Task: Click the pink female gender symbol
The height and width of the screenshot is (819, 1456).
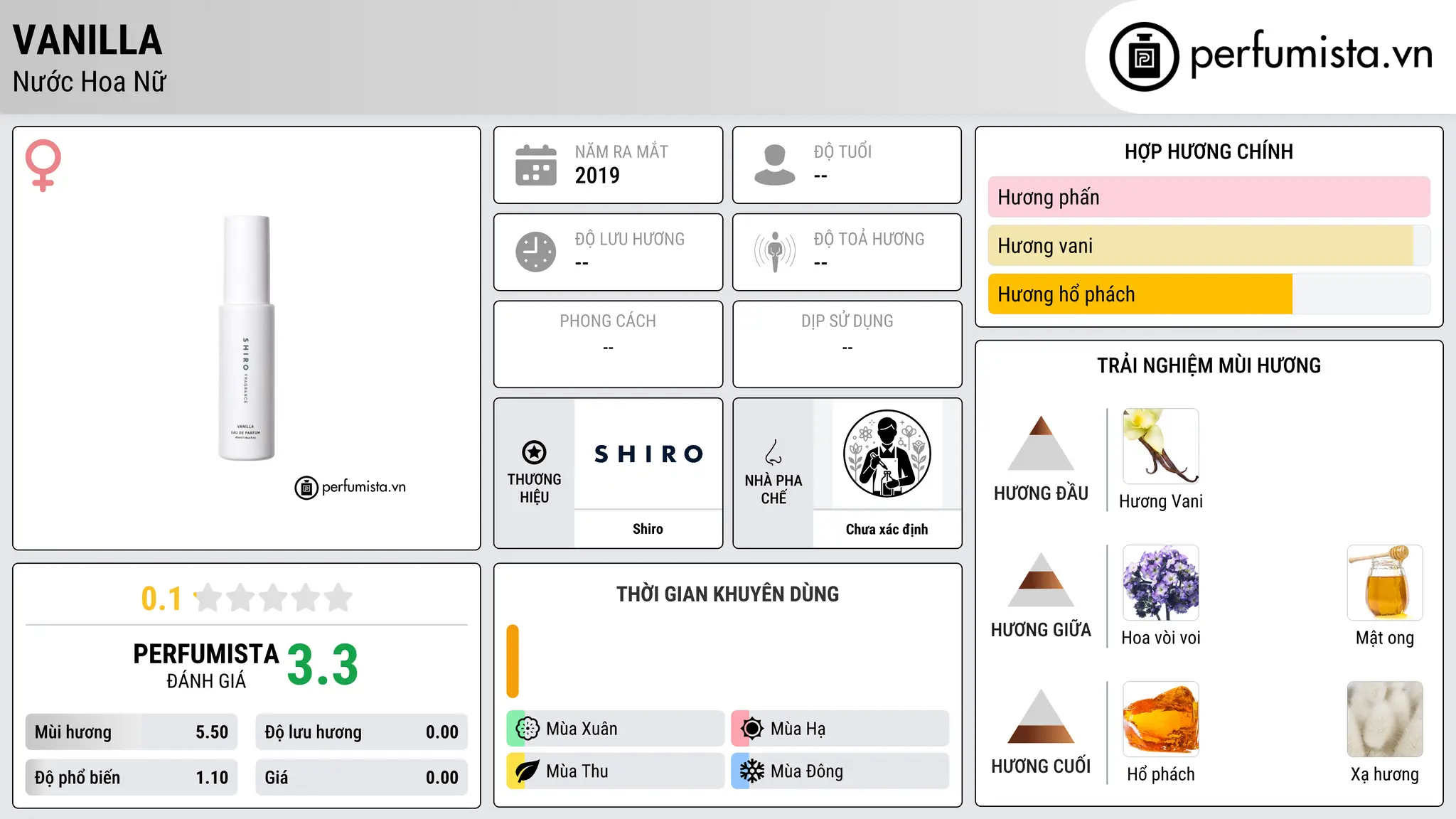Action: point(43,165)
